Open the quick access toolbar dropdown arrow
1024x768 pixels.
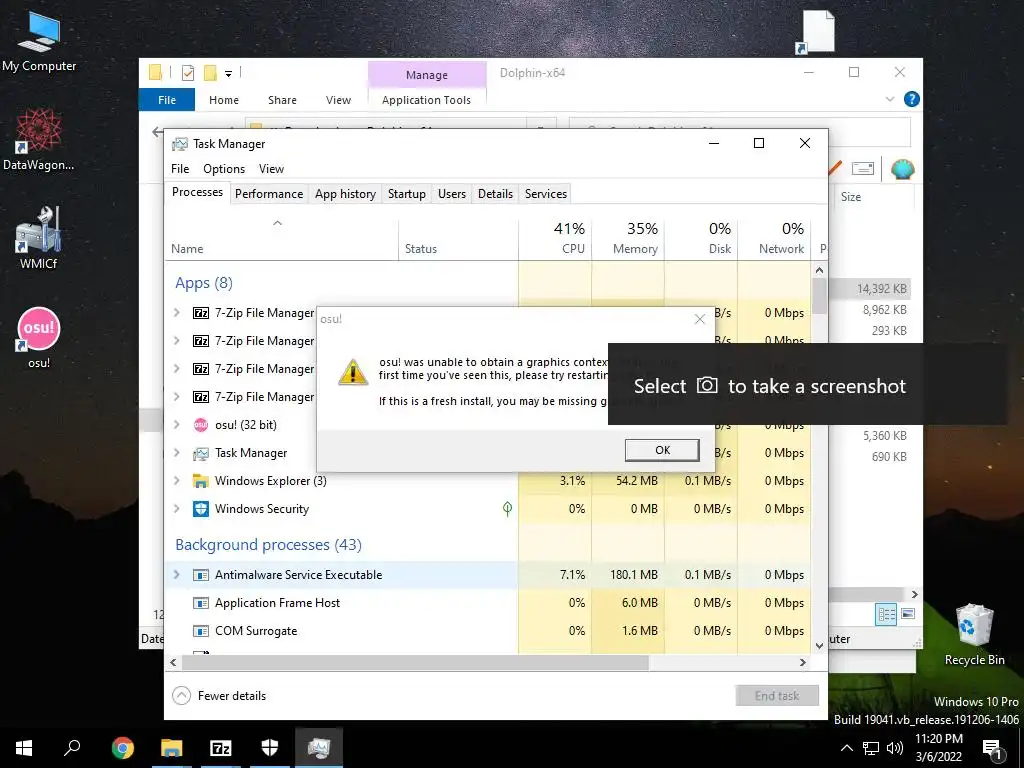pyautogui.click(x=229, y=73)
